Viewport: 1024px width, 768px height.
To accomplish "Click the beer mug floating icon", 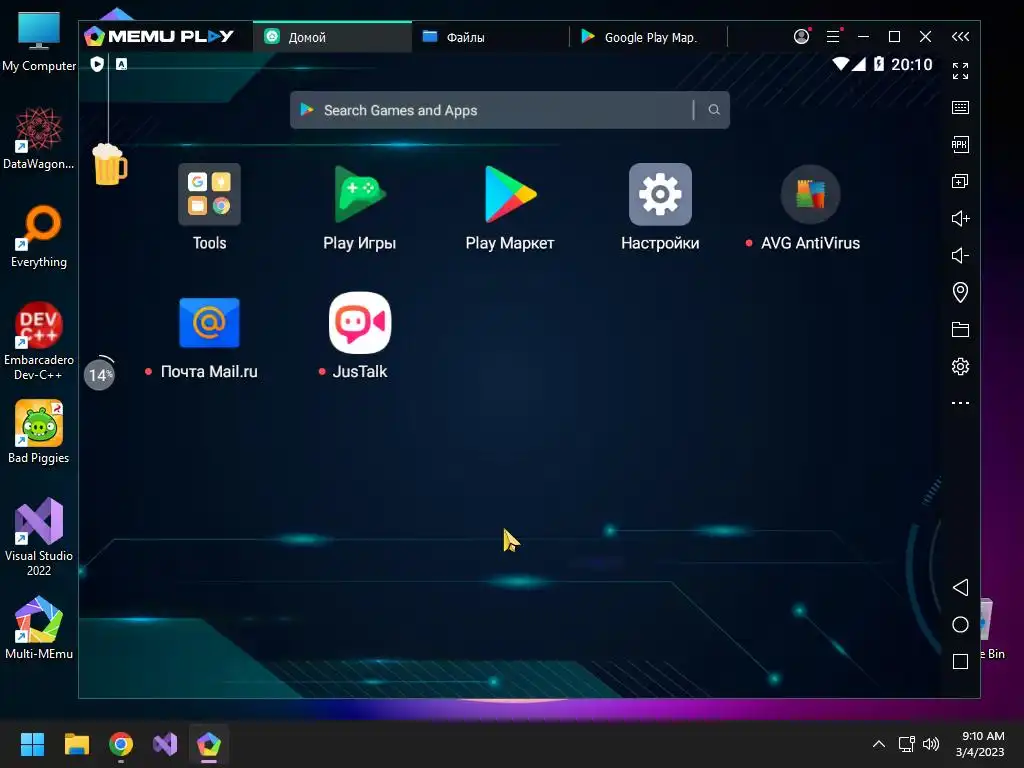I will click(x=110, y=164).
